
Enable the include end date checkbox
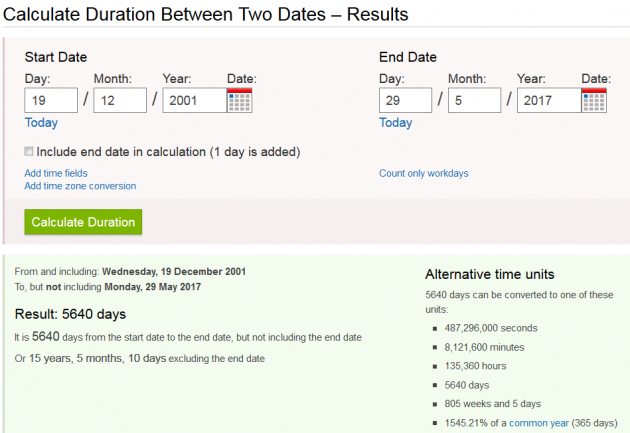click(29, 152)
